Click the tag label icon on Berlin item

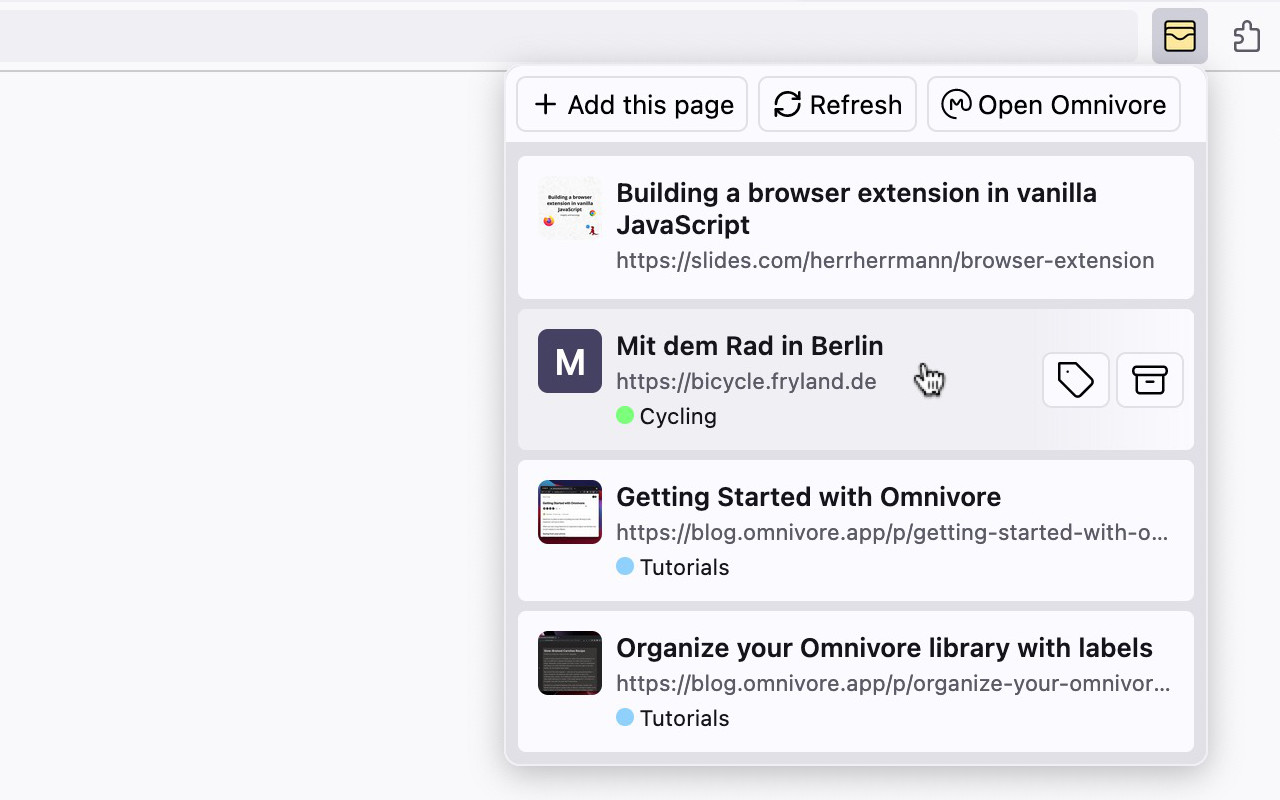[1075, 380]
